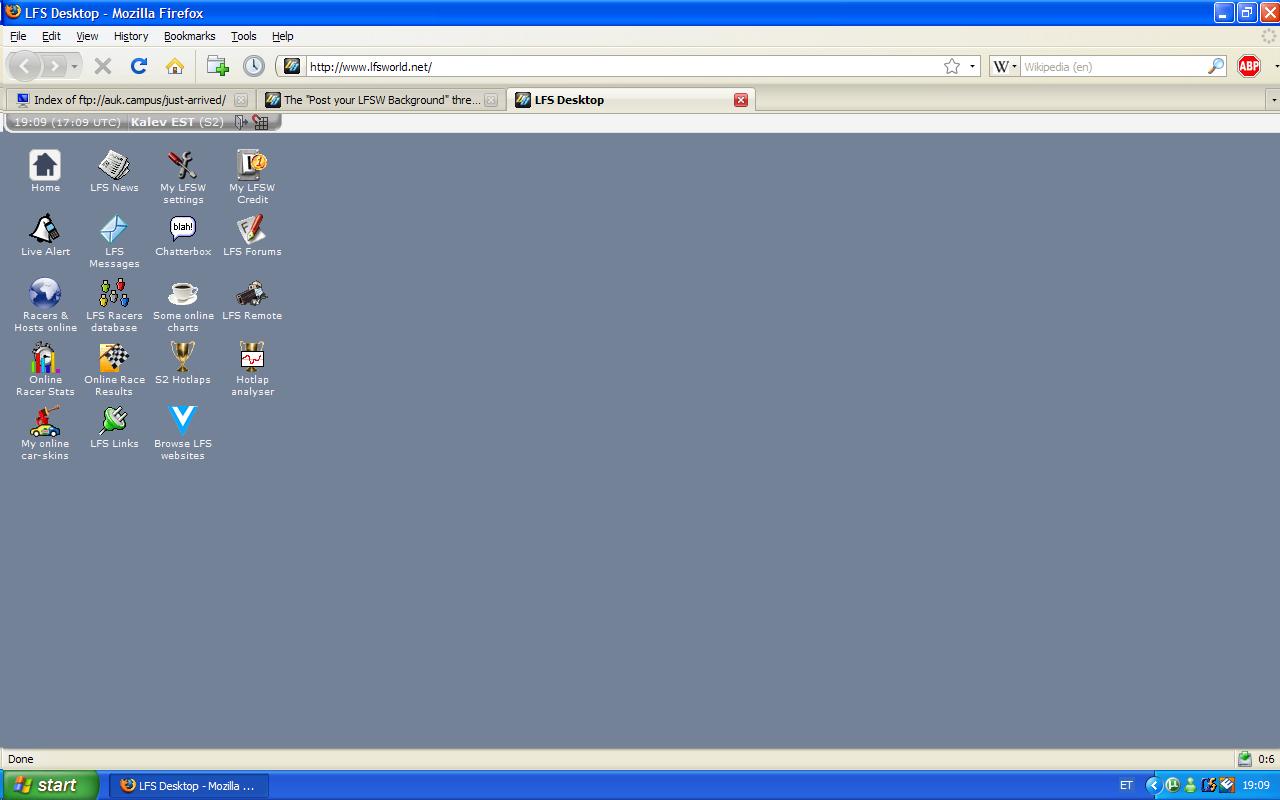
Task: Expand the back/forward history dropdown arrow
Action: click(x=74, y=67)
